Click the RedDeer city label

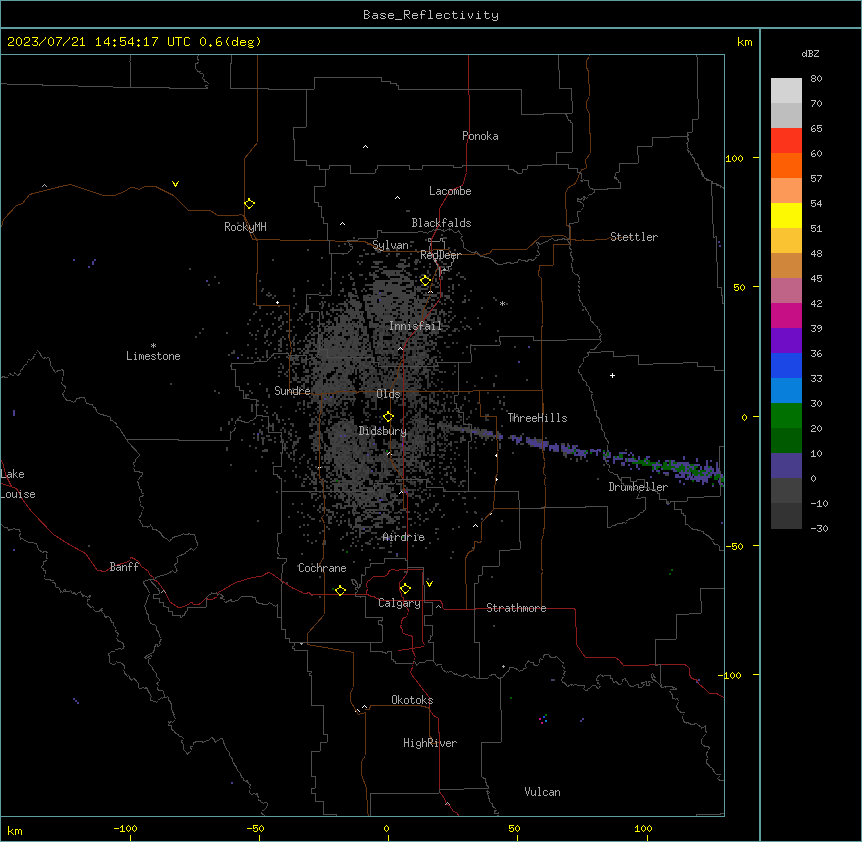coord(440,255)
